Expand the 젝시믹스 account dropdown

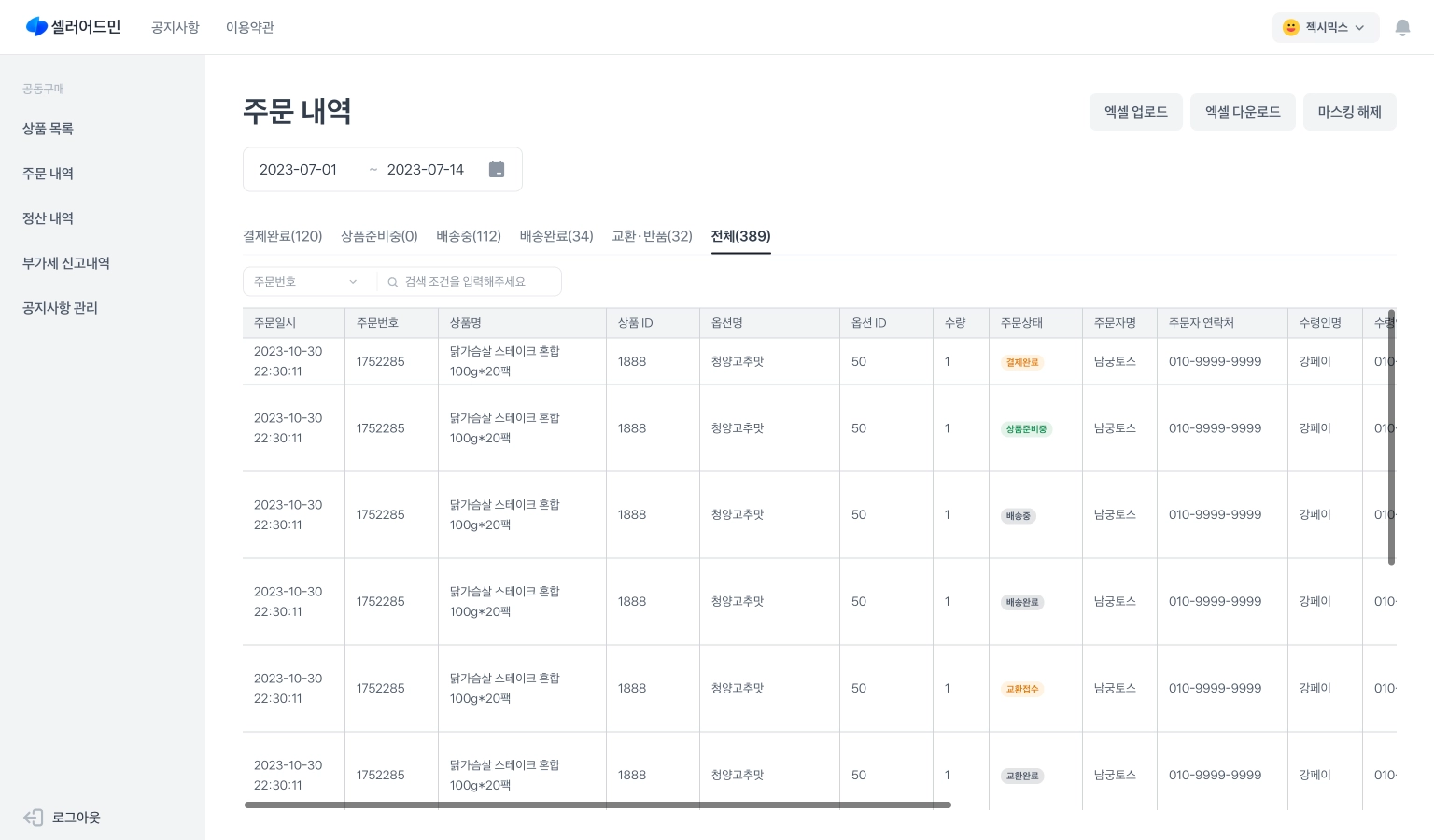coord(1359,28)
